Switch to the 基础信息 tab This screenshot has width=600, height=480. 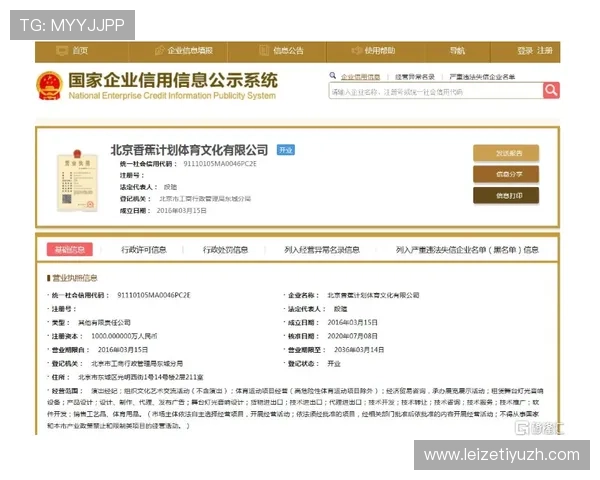coord(70,250)
